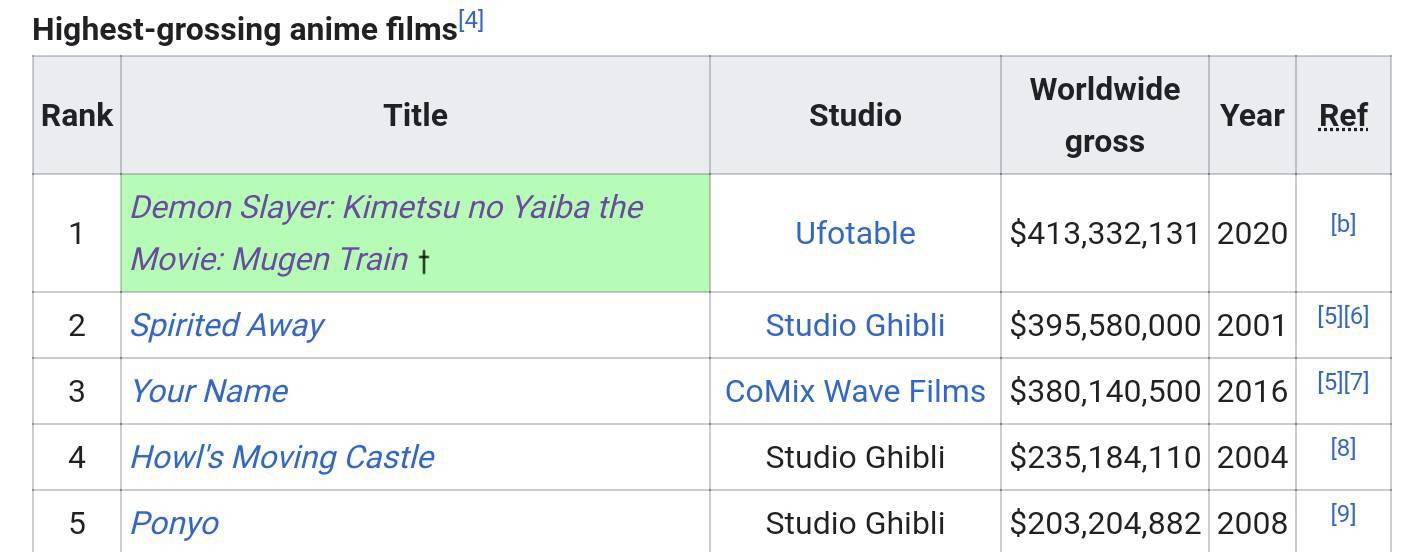
Task: Open citation [4] beside the table heading
Action: 471,20
